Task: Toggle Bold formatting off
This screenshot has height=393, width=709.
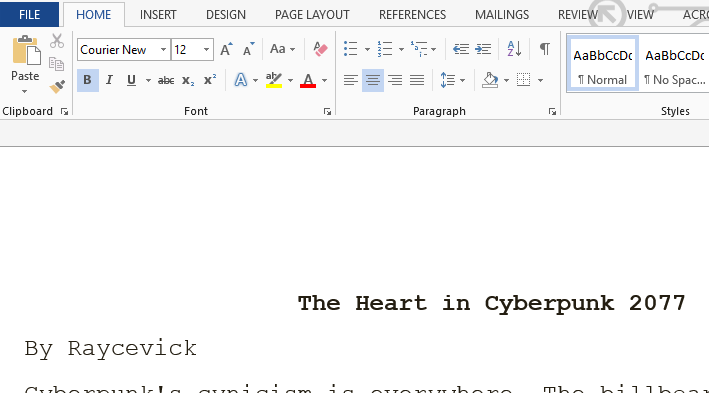Action: (x=88, y=80)
